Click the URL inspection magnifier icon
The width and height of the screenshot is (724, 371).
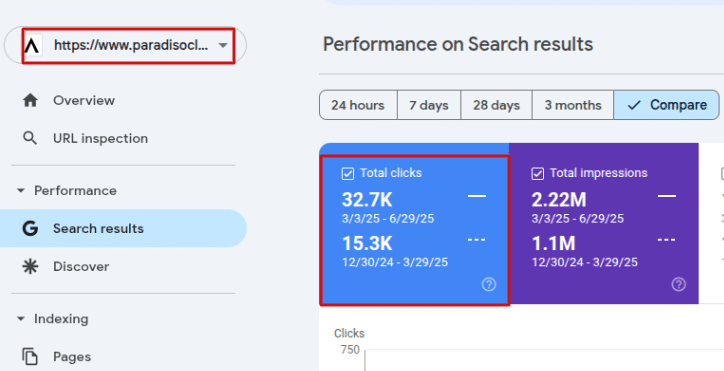coord(30,138)
